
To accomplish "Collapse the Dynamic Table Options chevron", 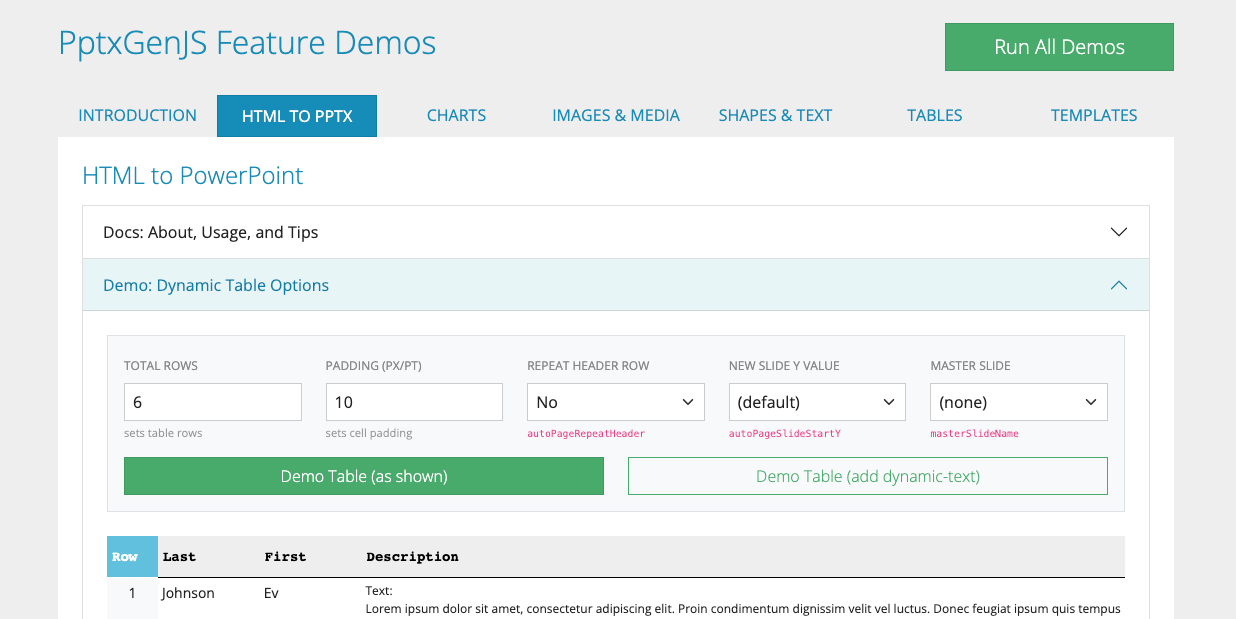I will click(1118, 285).
